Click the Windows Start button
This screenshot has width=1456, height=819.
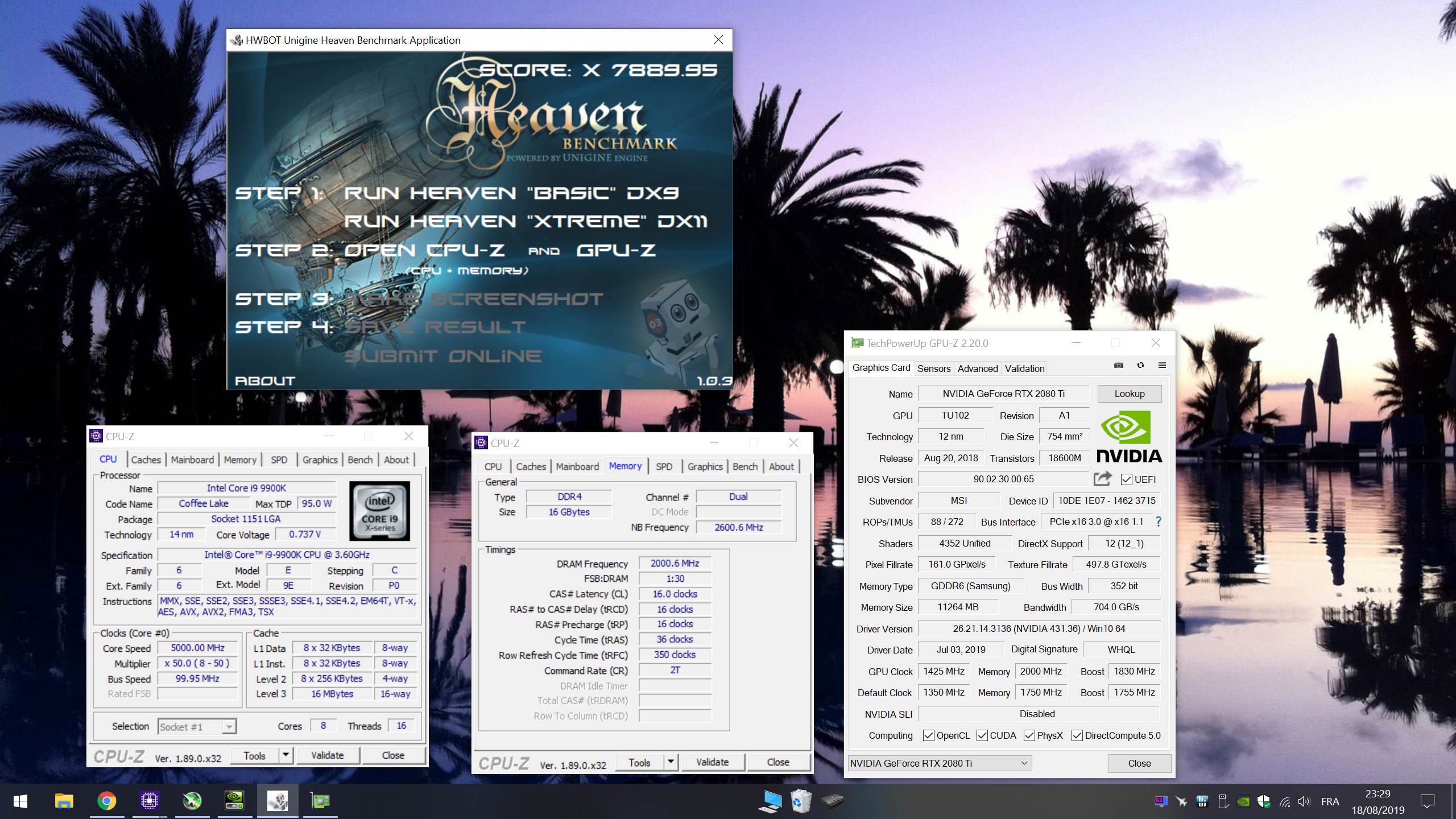pyautogui.click(x=20, y=801)
